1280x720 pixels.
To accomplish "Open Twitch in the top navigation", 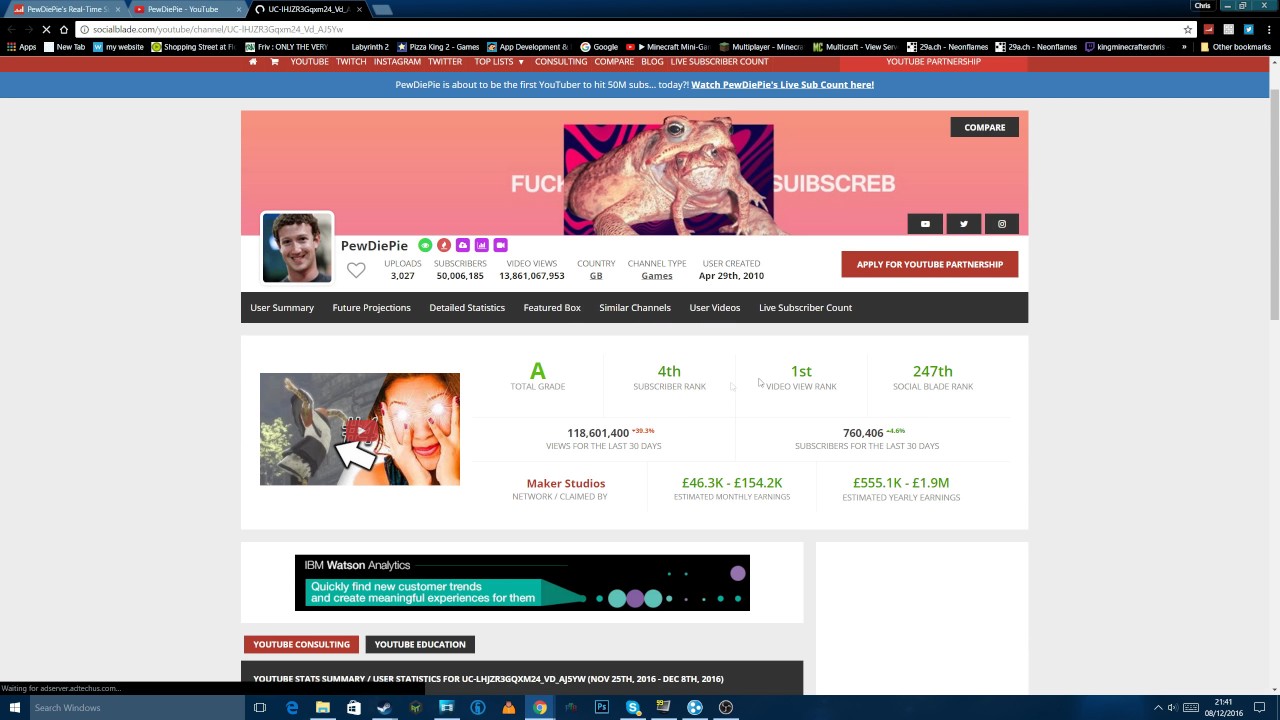I will tap(351, 62).
